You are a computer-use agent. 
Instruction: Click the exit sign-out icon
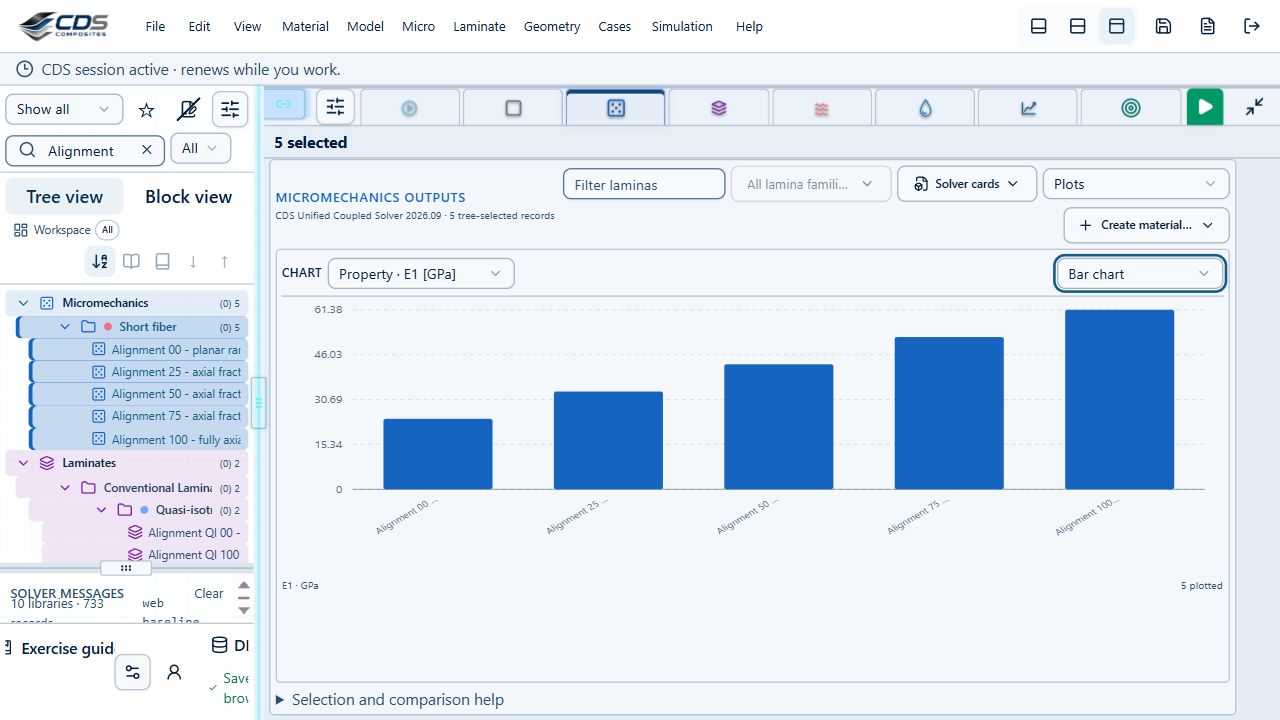pos(1252,26)
